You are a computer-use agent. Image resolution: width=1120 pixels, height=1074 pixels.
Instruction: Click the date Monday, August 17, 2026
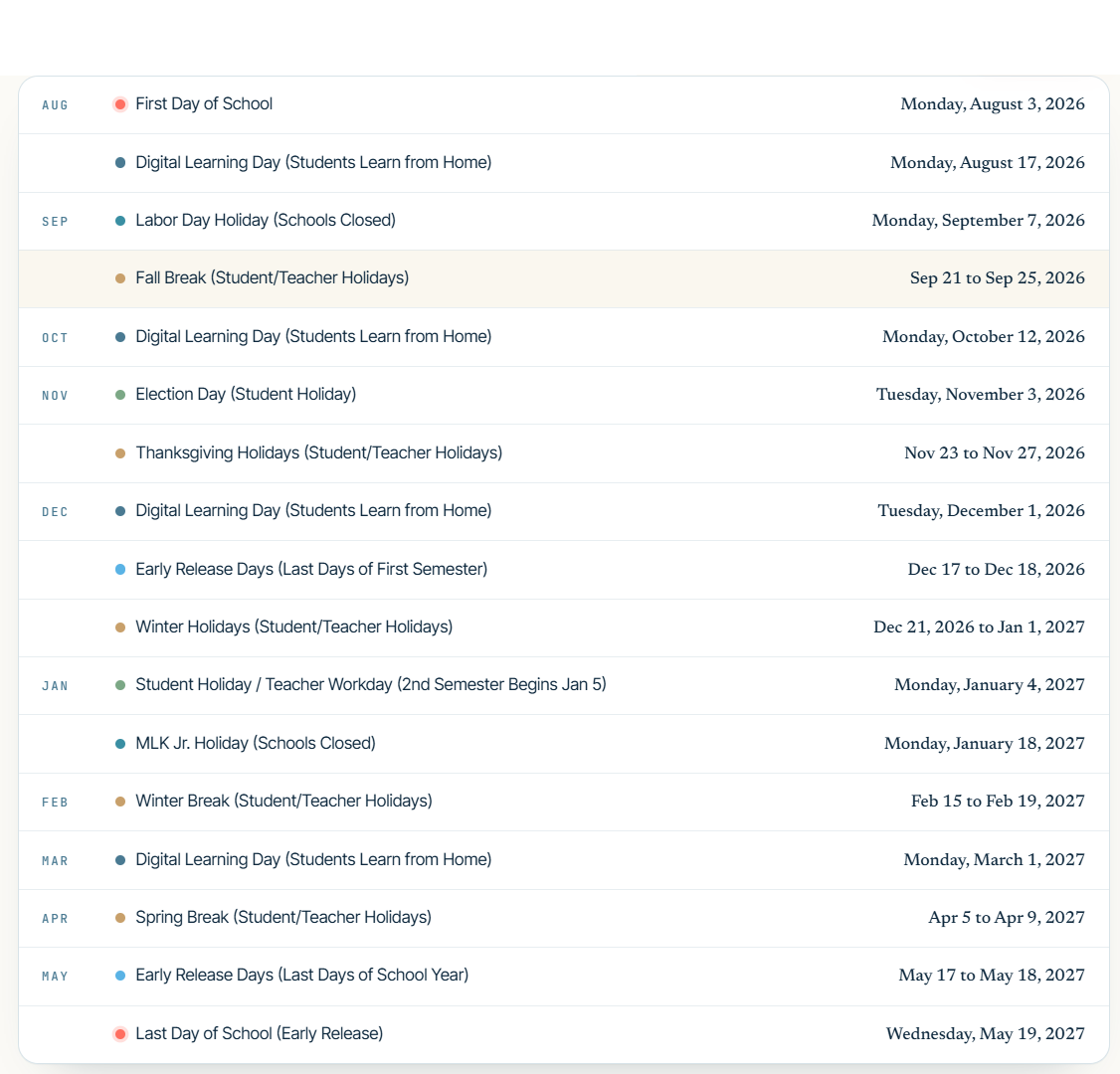987,163
